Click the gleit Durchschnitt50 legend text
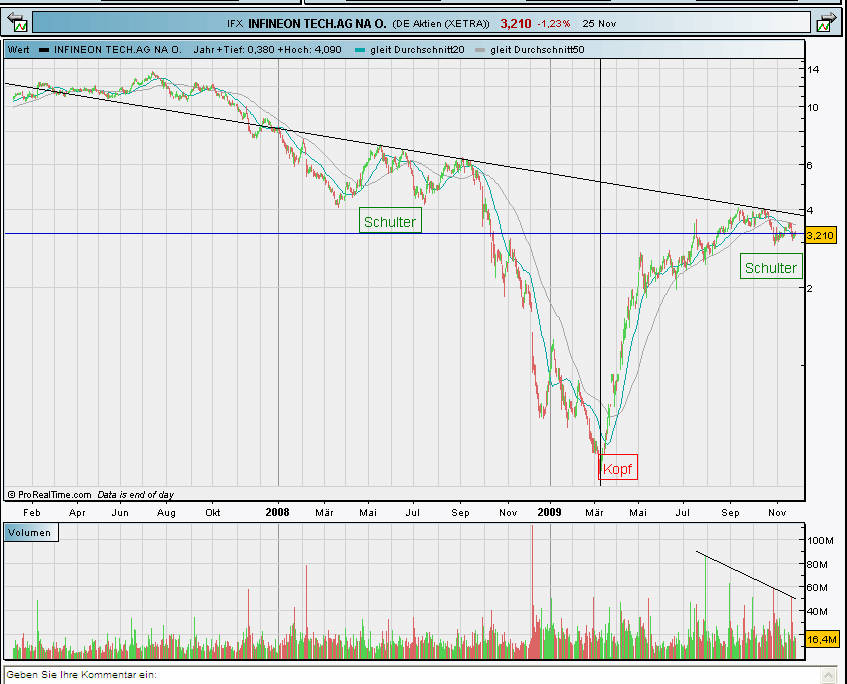847x684 pixels. point(537,50)
